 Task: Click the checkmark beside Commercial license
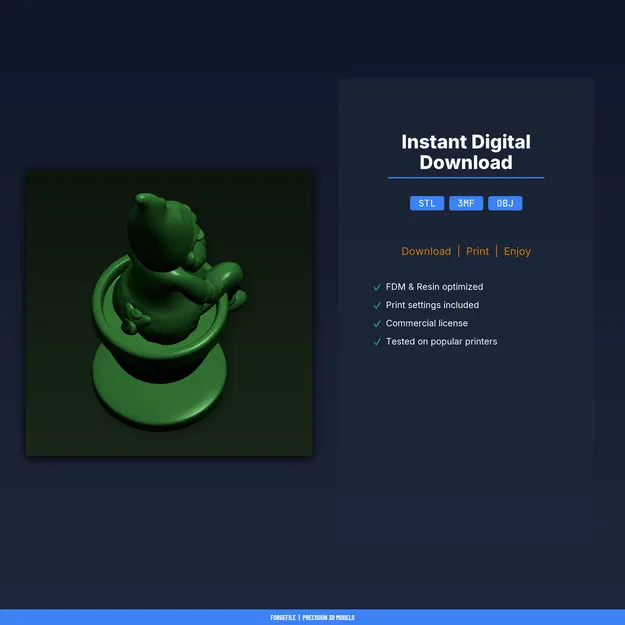[377, 324]
